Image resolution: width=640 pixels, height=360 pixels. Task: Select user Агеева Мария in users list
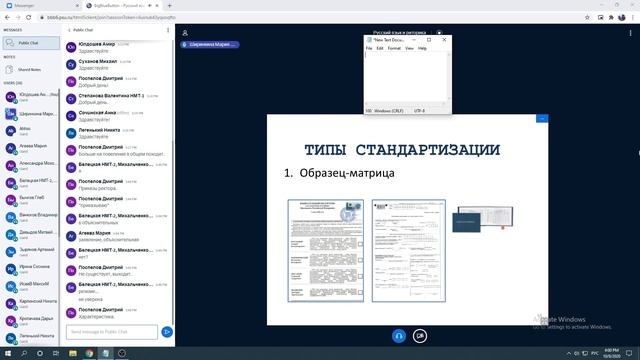[31, 148]
